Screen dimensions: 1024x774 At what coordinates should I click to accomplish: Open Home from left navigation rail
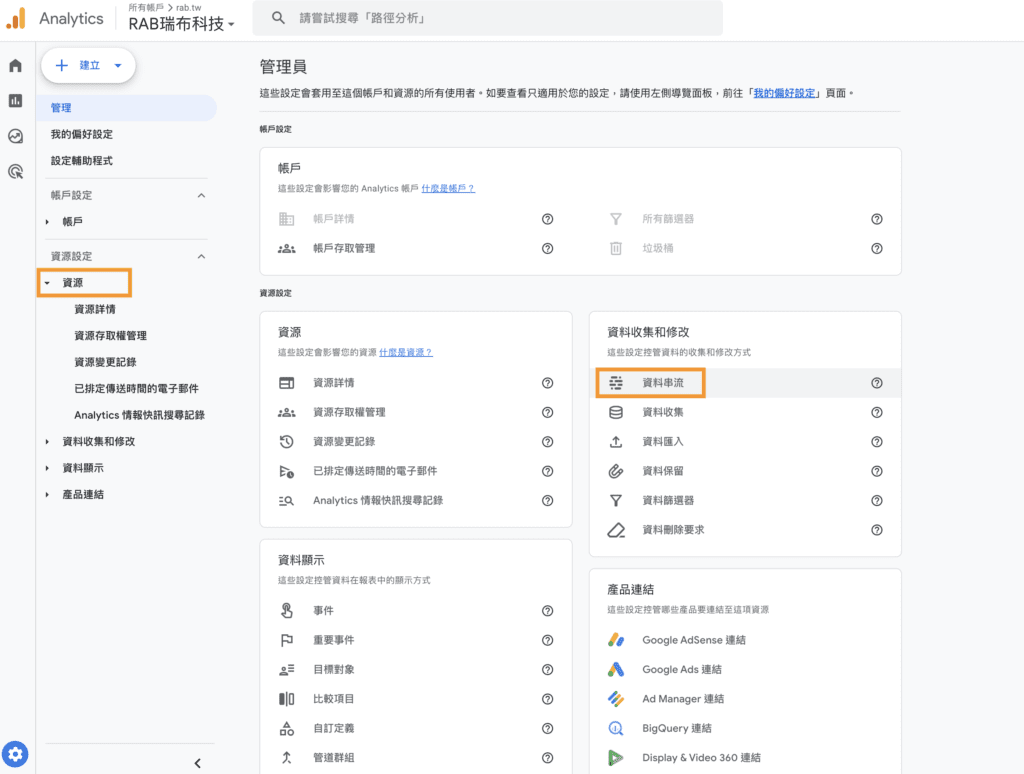click(15, 66)
